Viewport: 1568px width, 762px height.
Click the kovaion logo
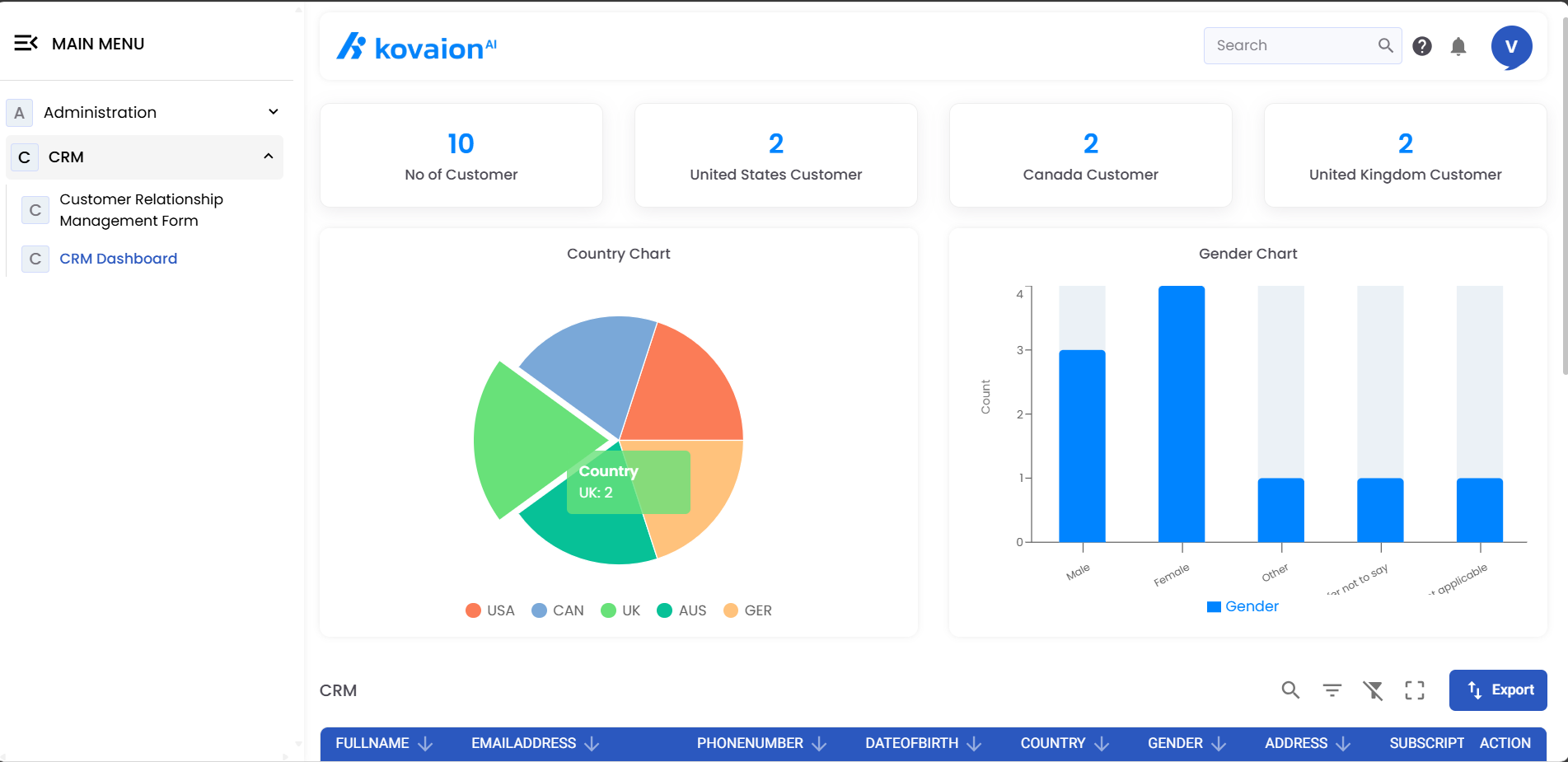[x=416, y=47]
